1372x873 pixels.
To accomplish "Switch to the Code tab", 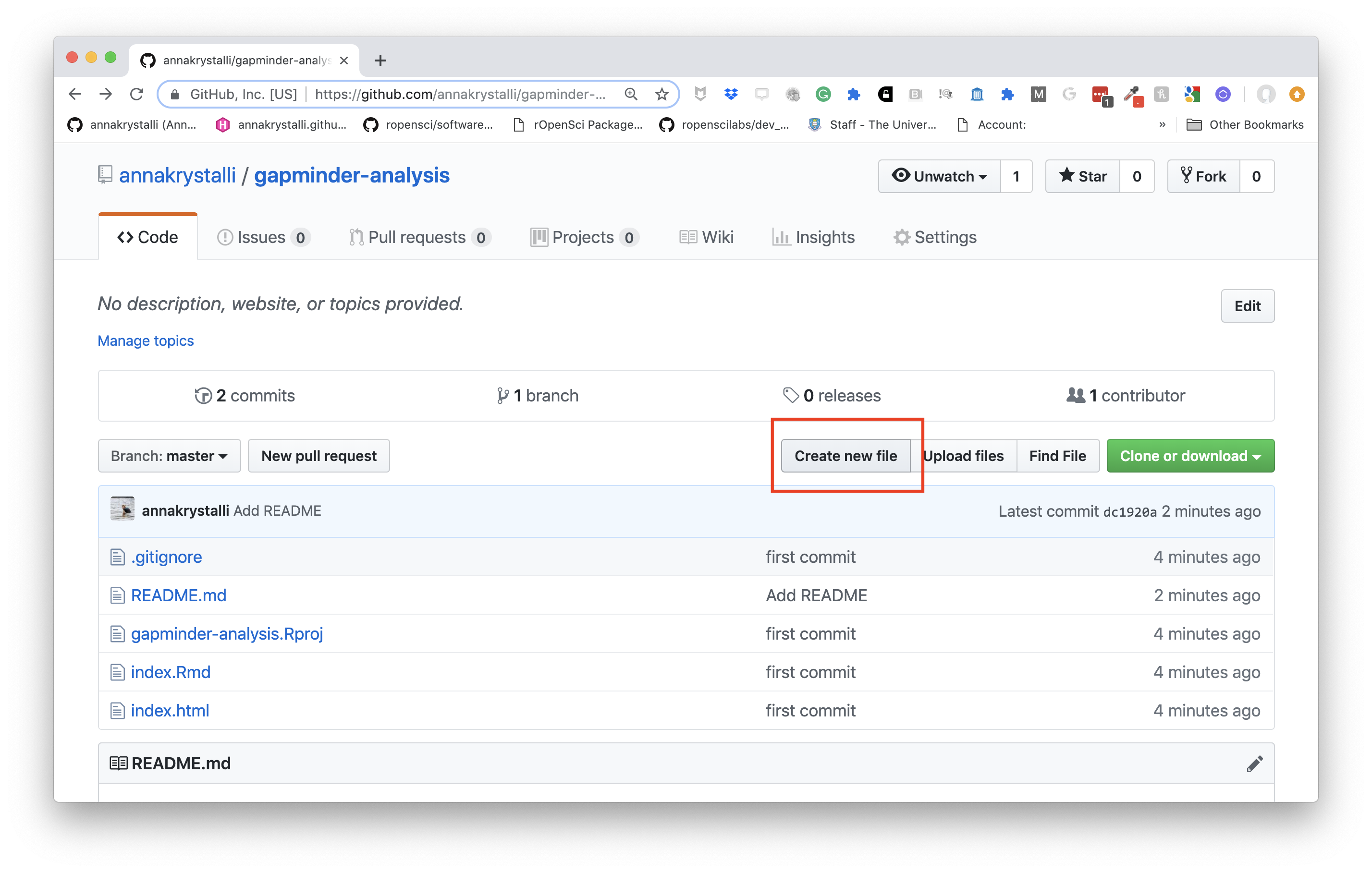I will [147, 237].
